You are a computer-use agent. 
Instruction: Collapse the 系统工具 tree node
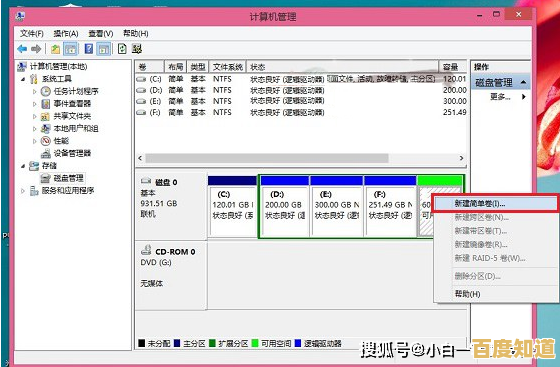tap(23, 79)
